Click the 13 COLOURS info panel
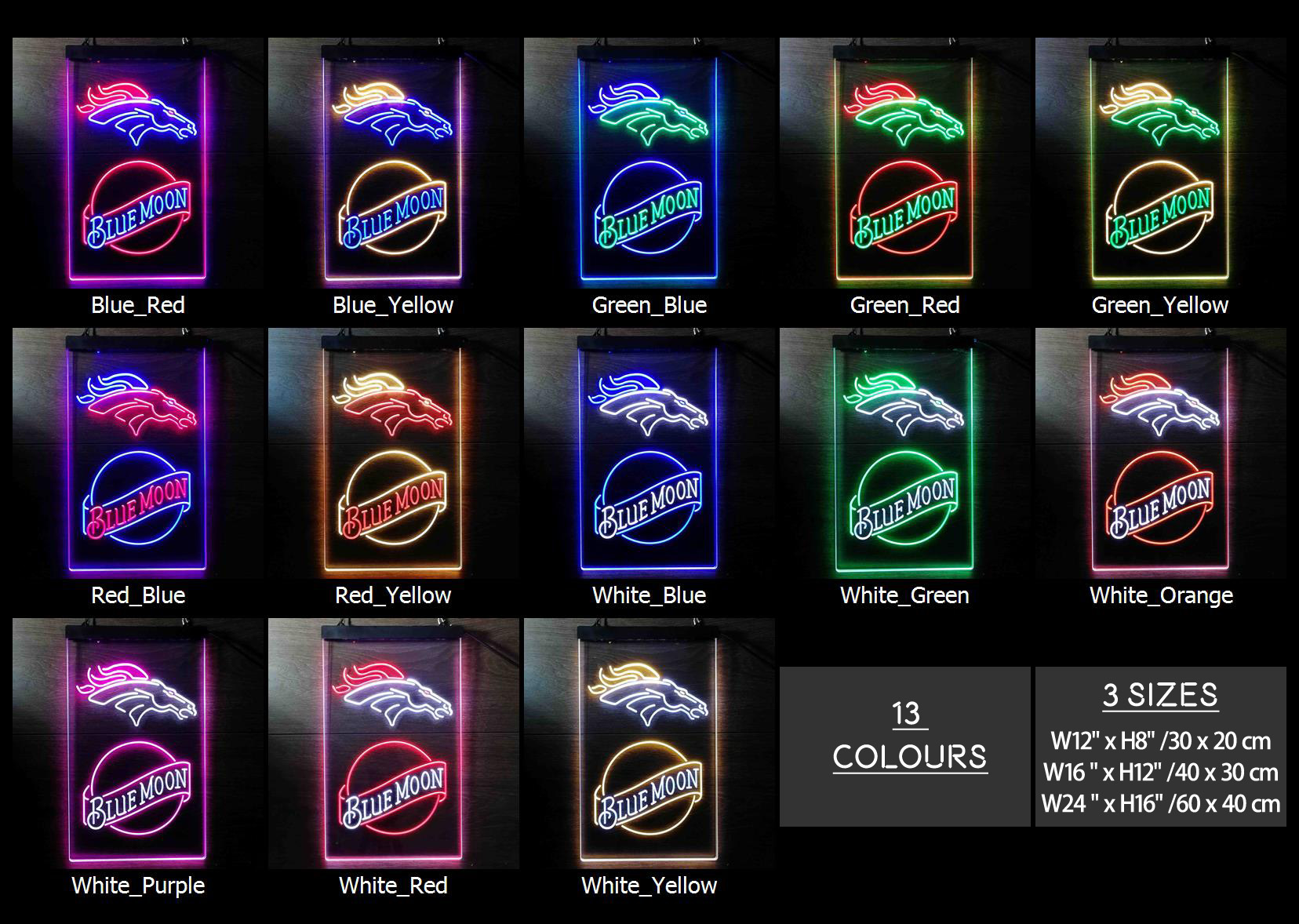1299x924 pixels. pyautogui.click(x=905, y=747)
